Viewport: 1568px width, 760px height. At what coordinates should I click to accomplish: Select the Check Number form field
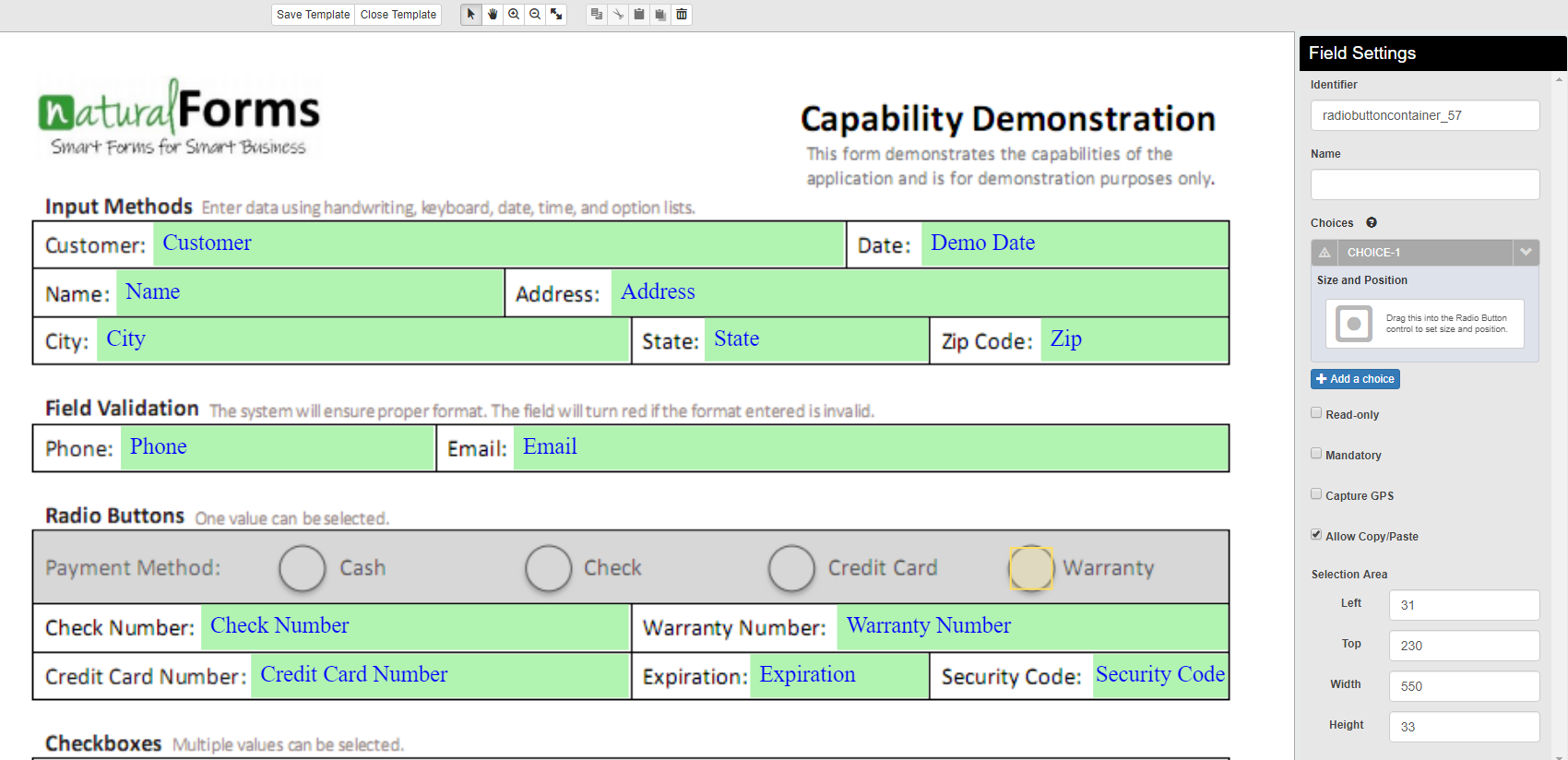[415, 627]
